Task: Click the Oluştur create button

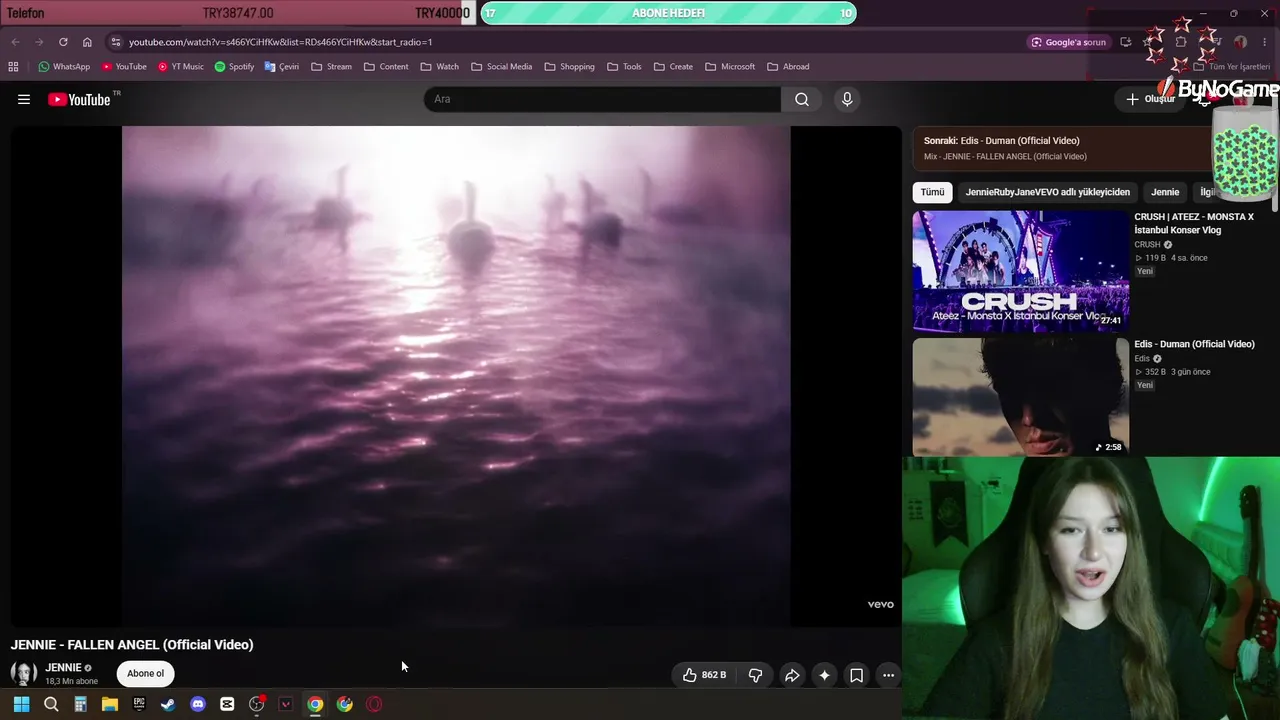Action: point(1150,99)
